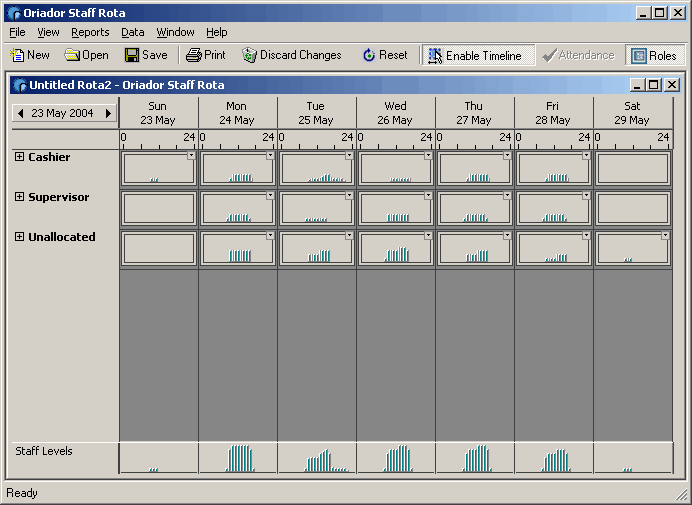This screenshot has height=505, width=692.
Task: Click the 23 May 2004 date label
Action: click(x=62, y=113)
